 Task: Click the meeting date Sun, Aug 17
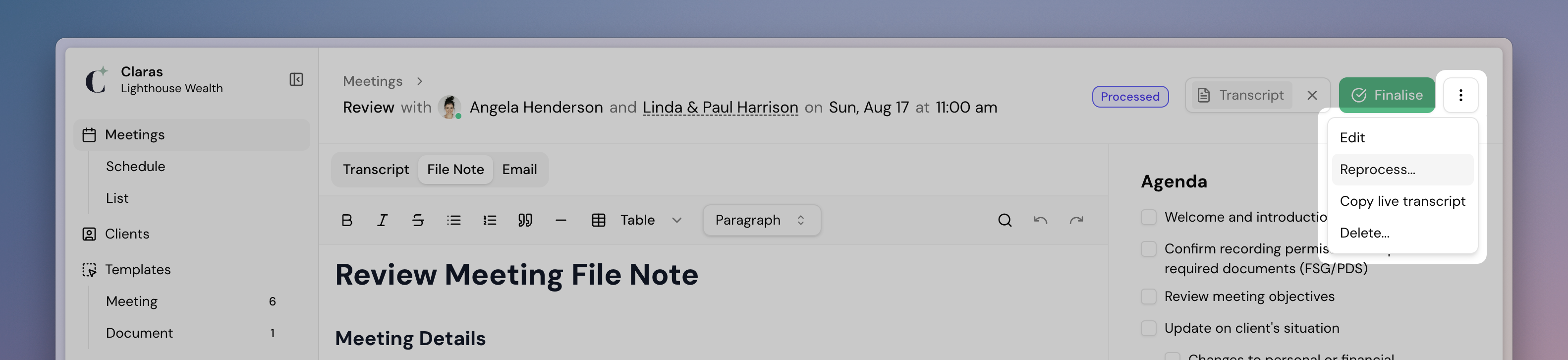pos(869,107)
